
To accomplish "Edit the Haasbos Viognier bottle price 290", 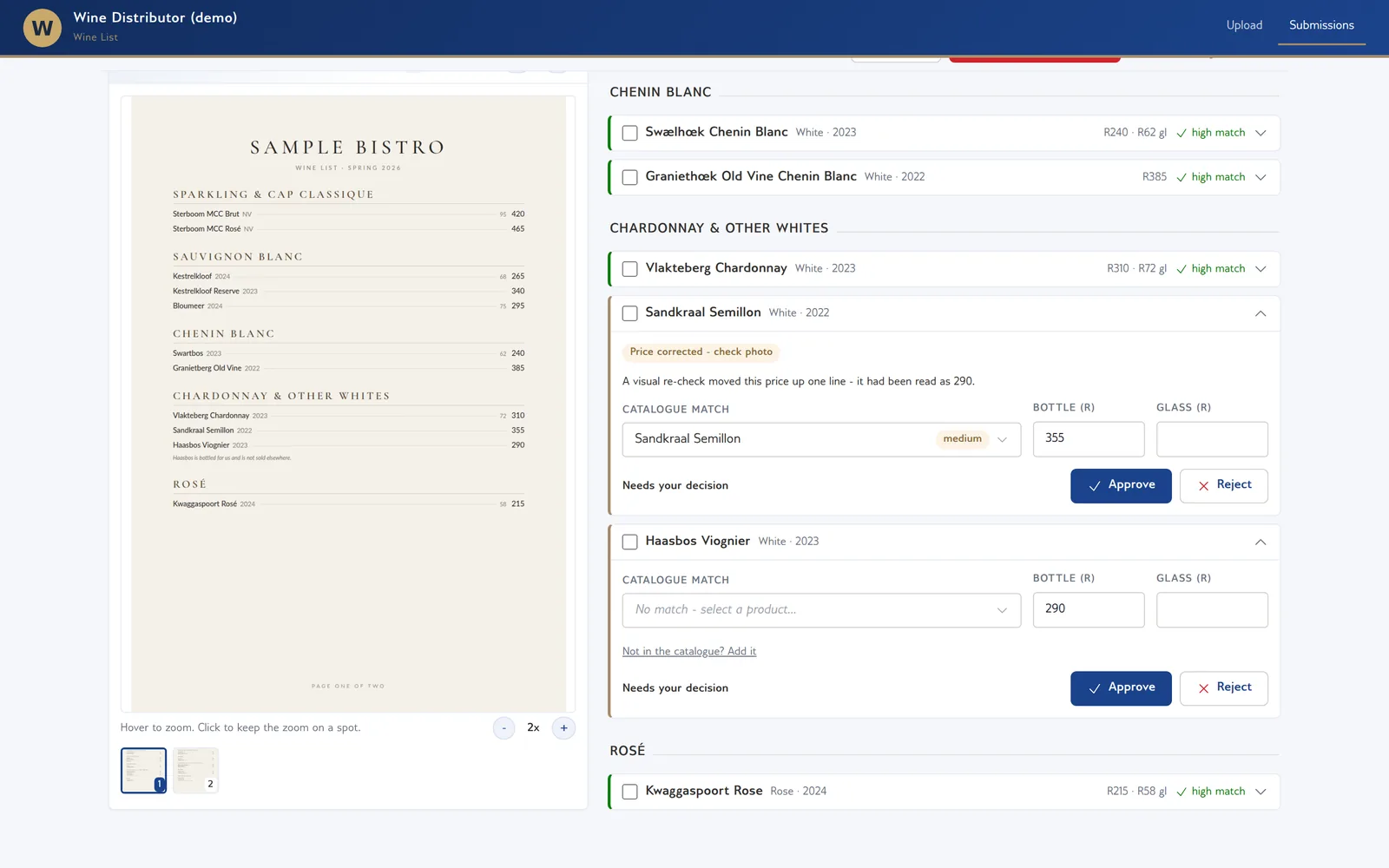I will pos(1089,610).
